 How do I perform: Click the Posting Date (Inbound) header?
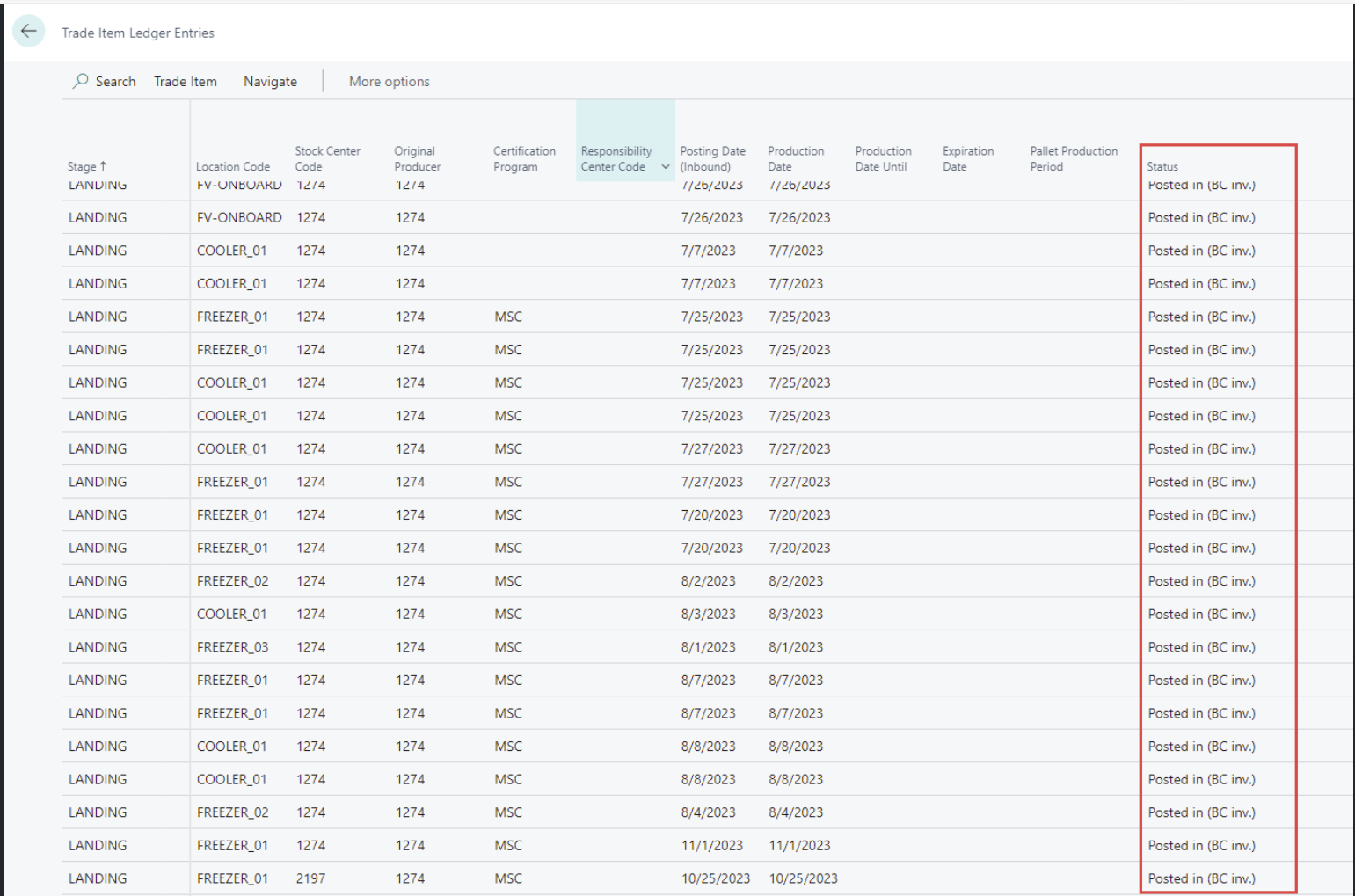click(712, 158)
